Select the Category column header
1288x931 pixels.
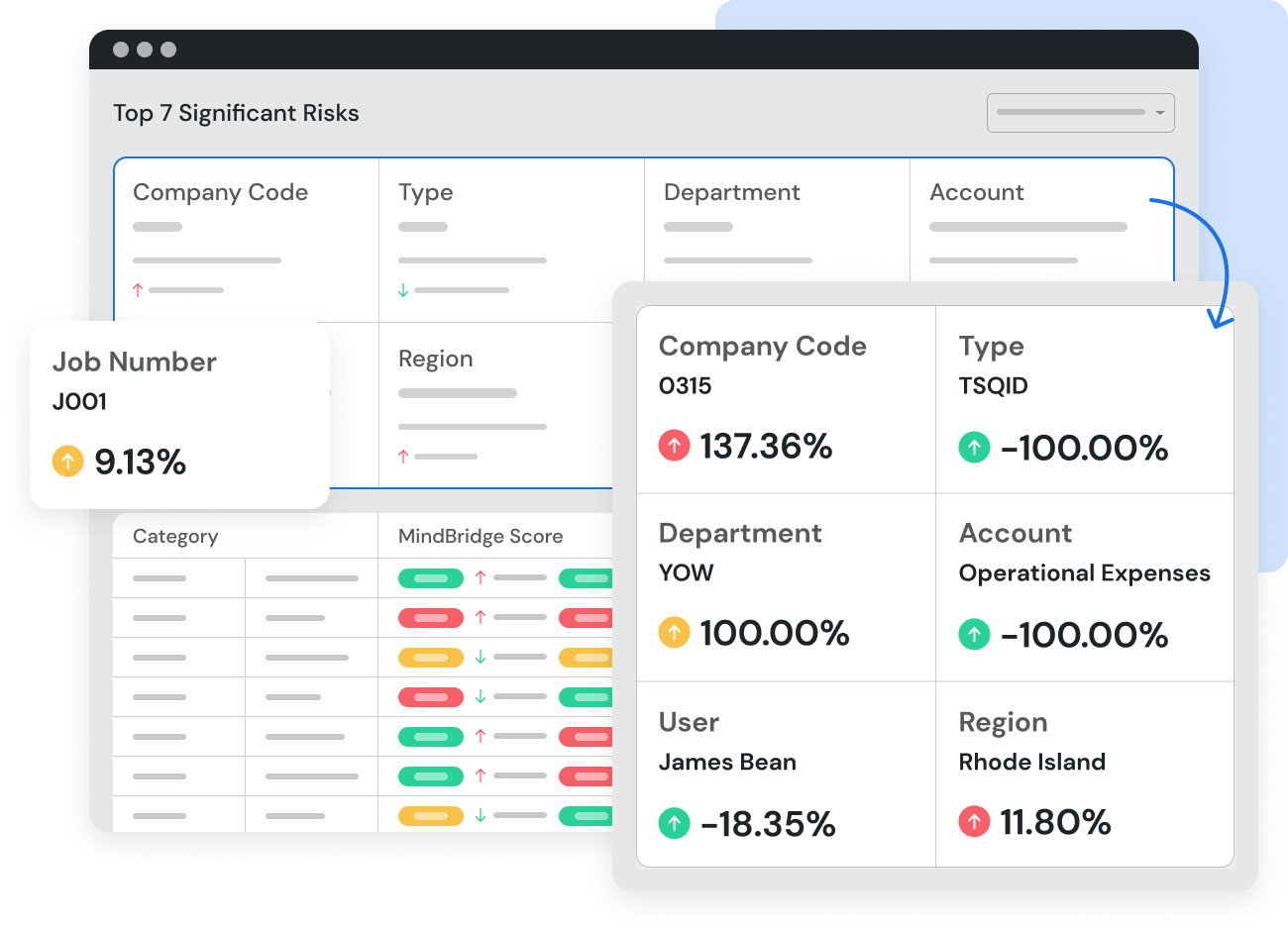(175, 536)
